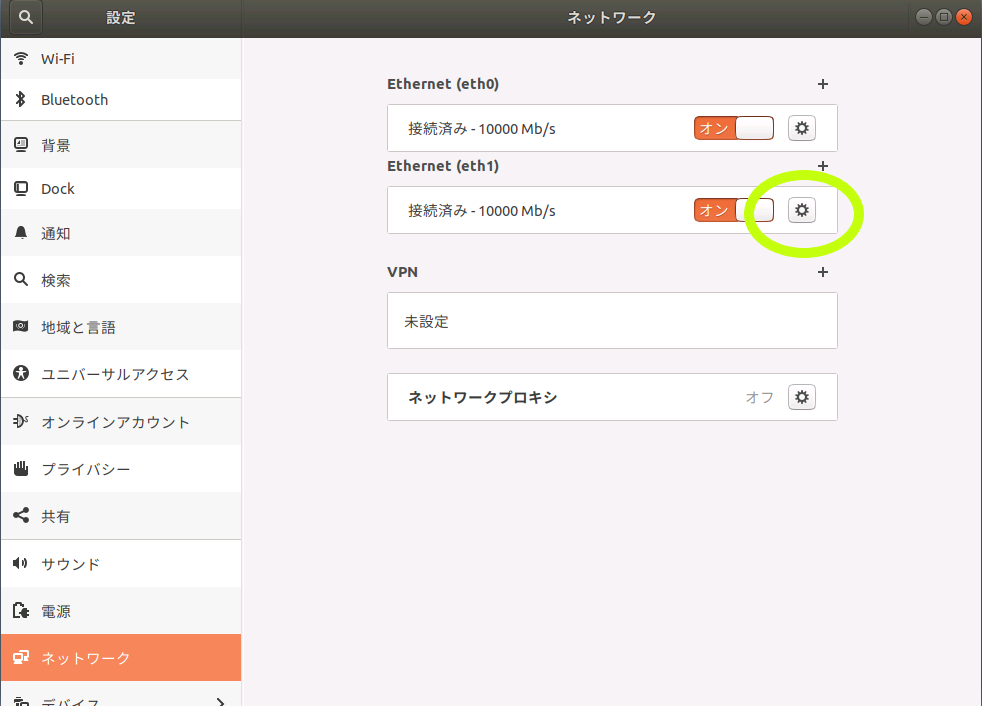Open the Wi-Fi settings panel
Viewport: 982px width, 706px height.
(121, 59)
